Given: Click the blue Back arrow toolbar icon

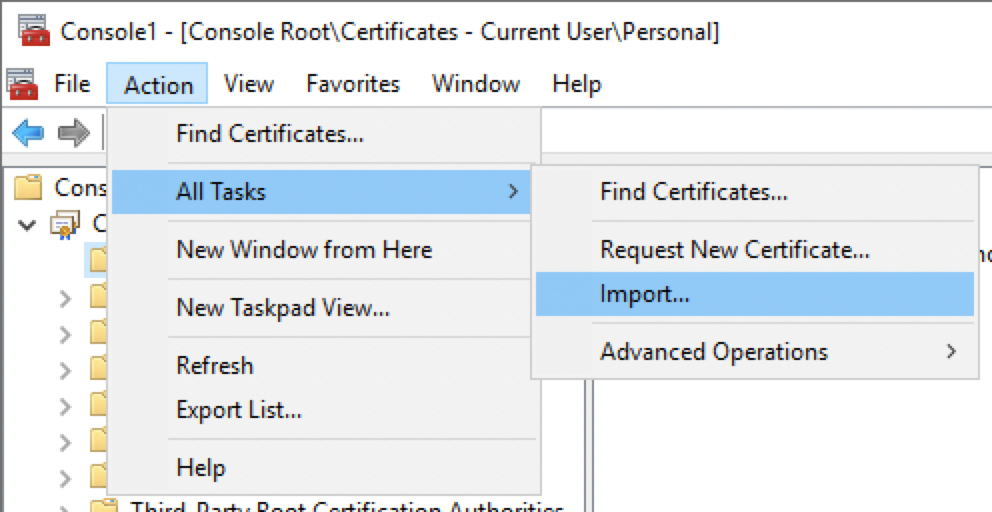Looking at the screenshot, I should (x=28, y=133).
